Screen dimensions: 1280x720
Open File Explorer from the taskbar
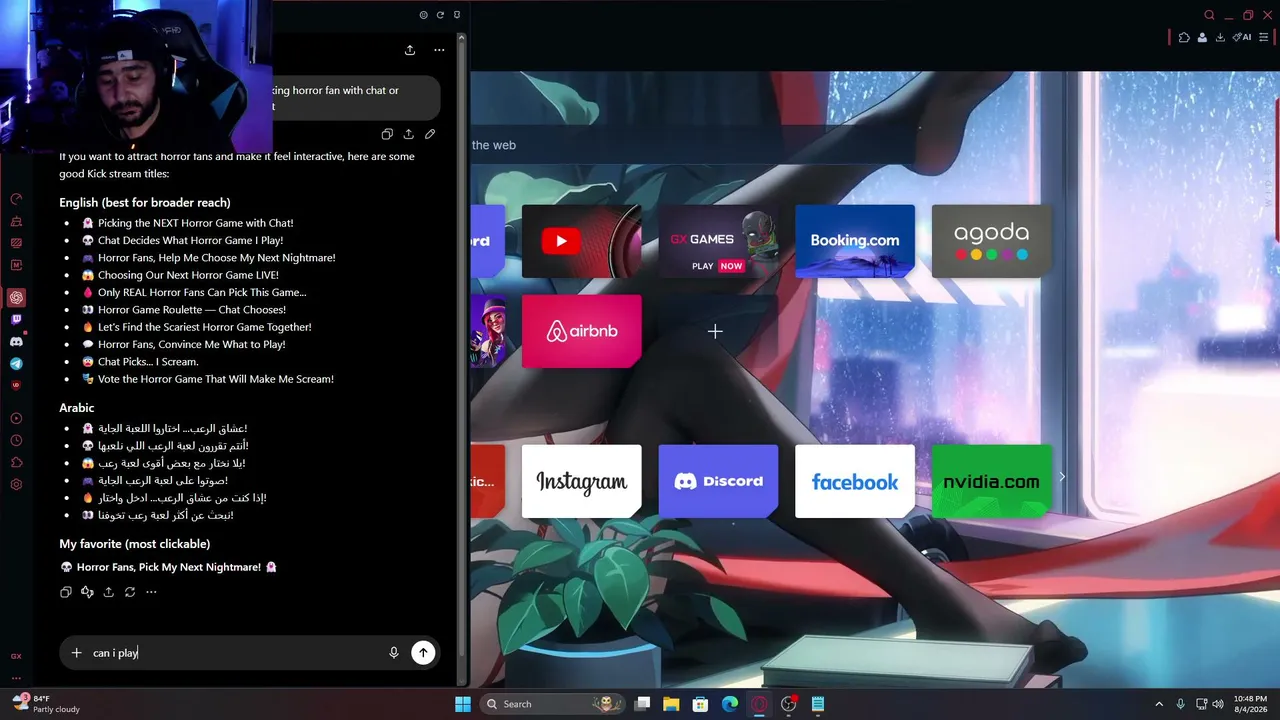click(x=671, y=704)
